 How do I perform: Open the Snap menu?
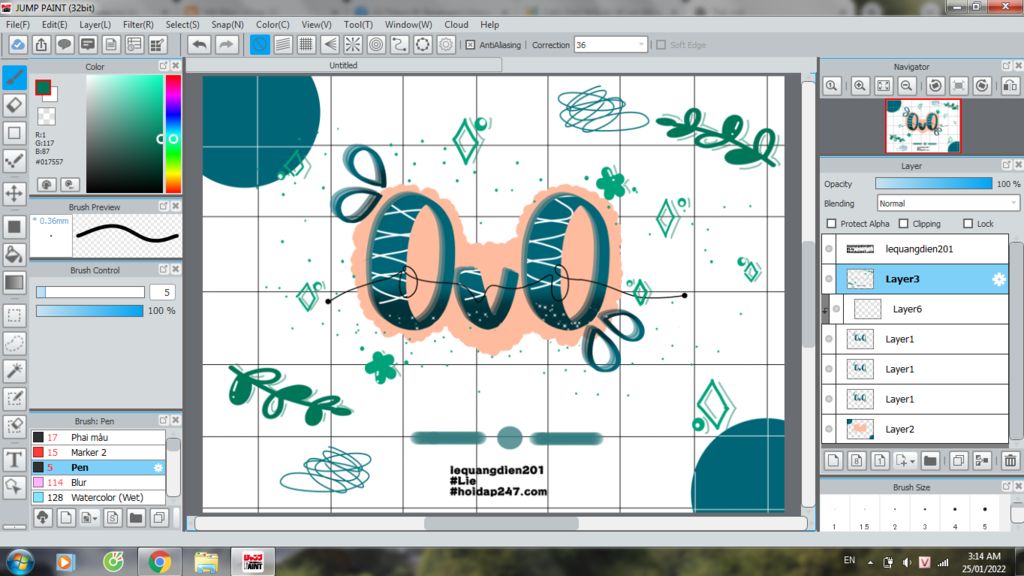click(227, 24)
